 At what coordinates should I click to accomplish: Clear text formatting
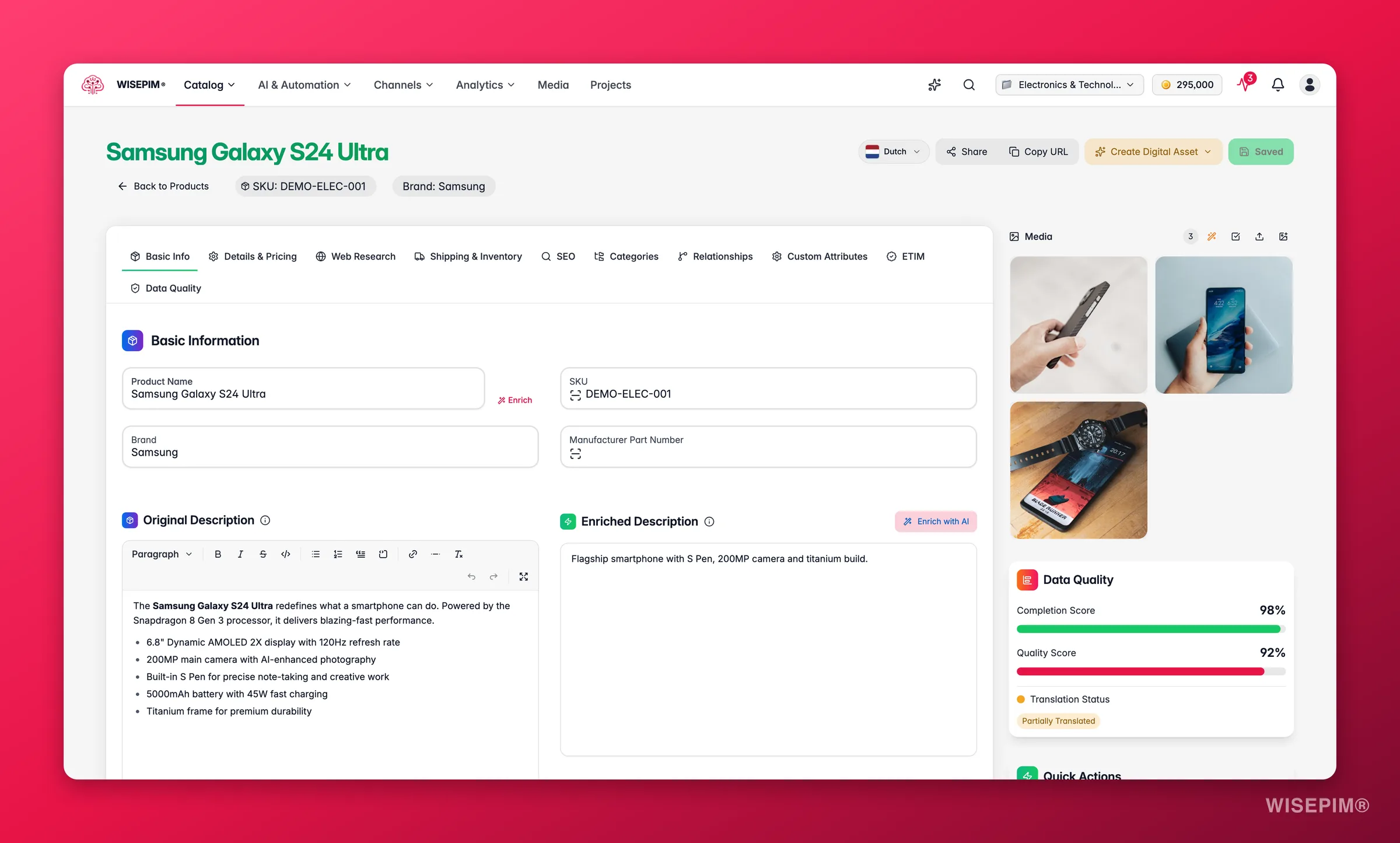pos(459,554)
